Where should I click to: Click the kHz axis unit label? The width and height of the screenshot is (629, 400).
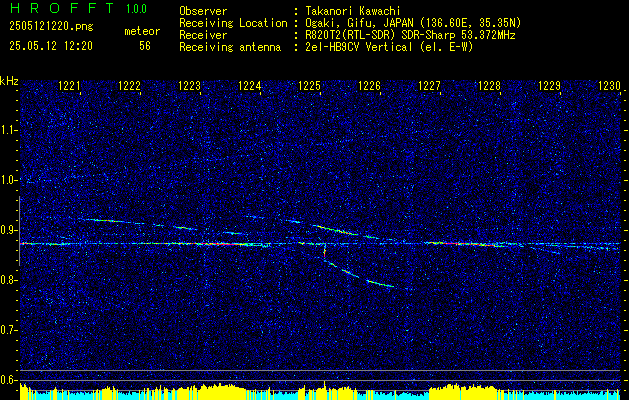coord(9,81)
